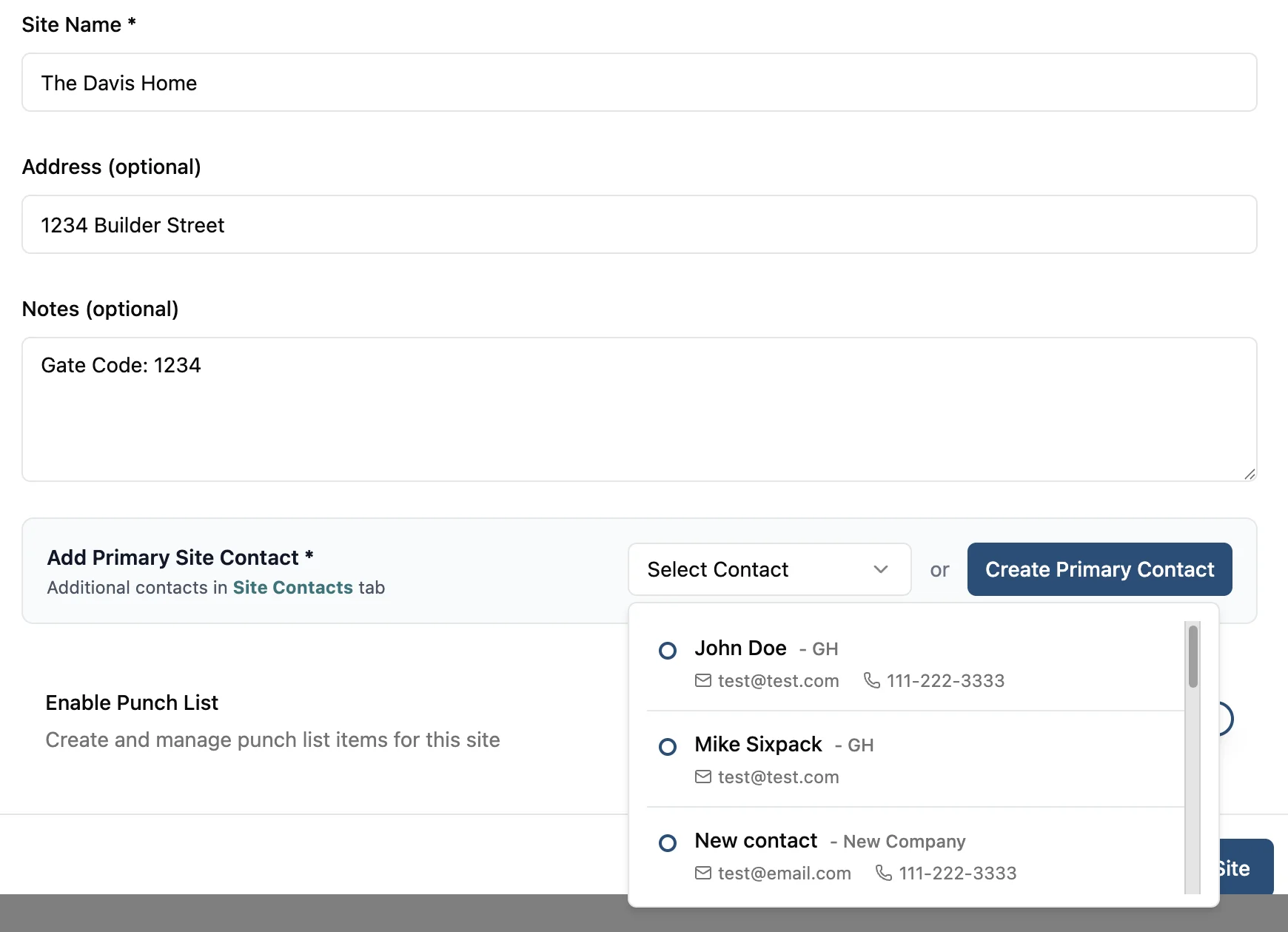This screenshot has width=1288, height=932.
Task: Select the New contact radio button
Action: click(x=668, y=843)
